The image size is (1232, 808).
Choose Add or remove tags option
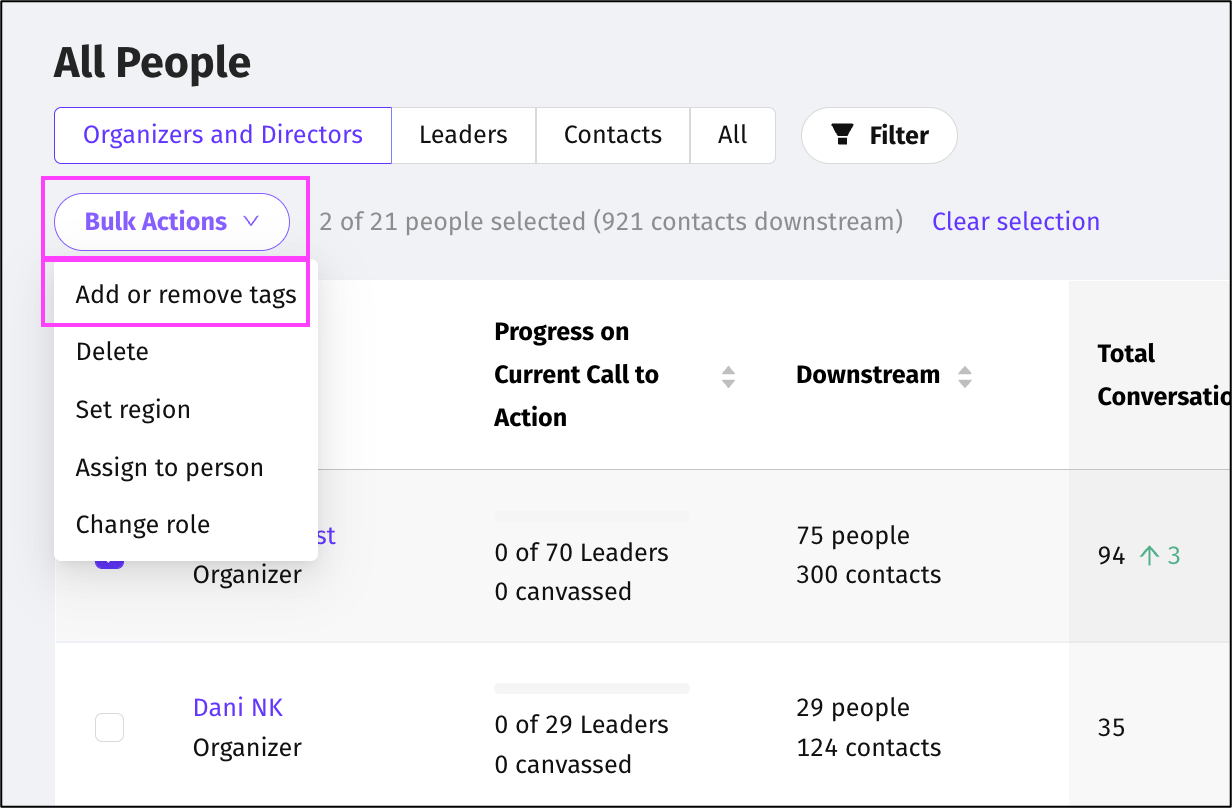point(186,295)
